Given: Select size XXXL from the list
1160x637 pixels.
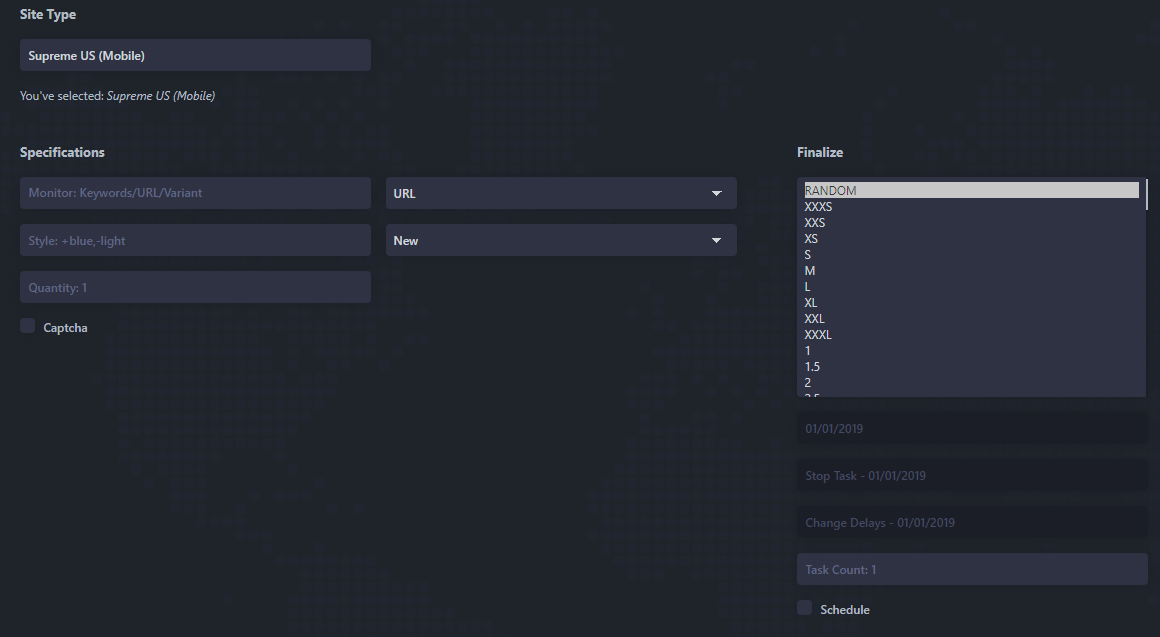Looking at the screenshot, I should coord(971,334).
